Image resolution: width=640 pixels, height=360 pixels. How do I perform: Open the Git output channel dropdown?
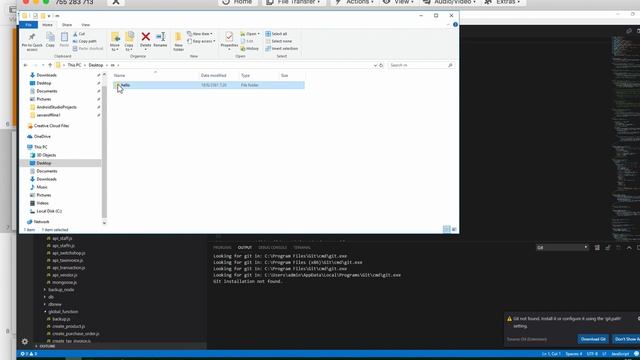[x=562, y=247]
